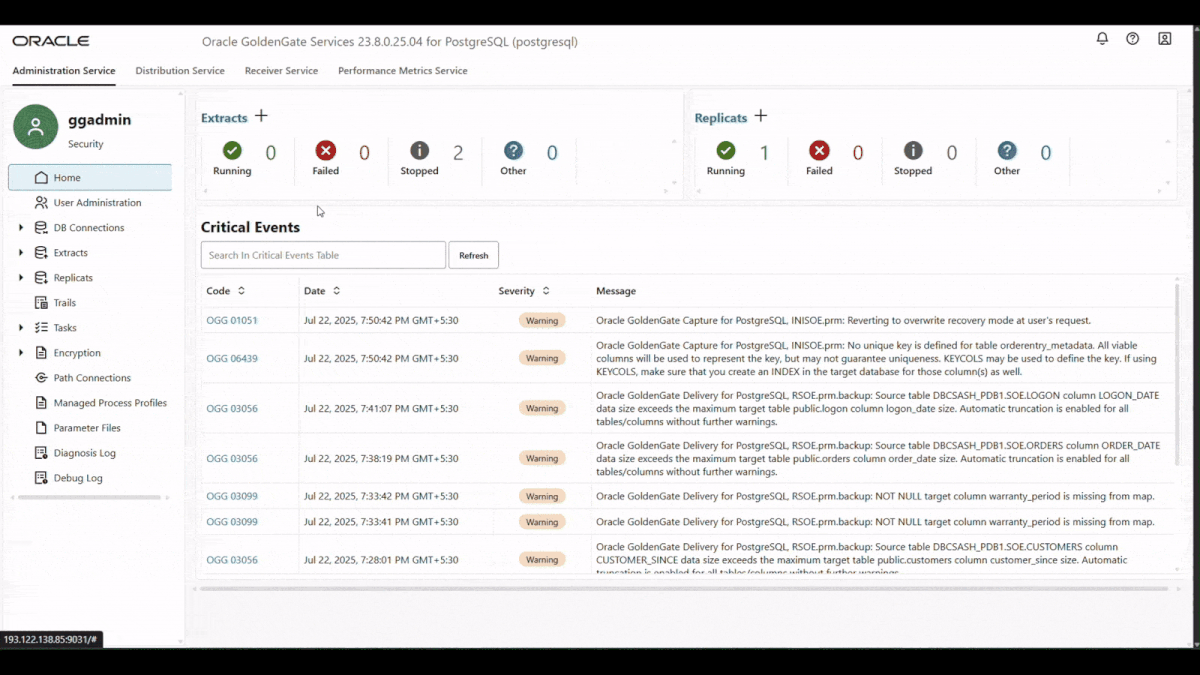Screen dimensions: 1200x675
Task: Click the Extracts section heading
Action: [224, 118]
